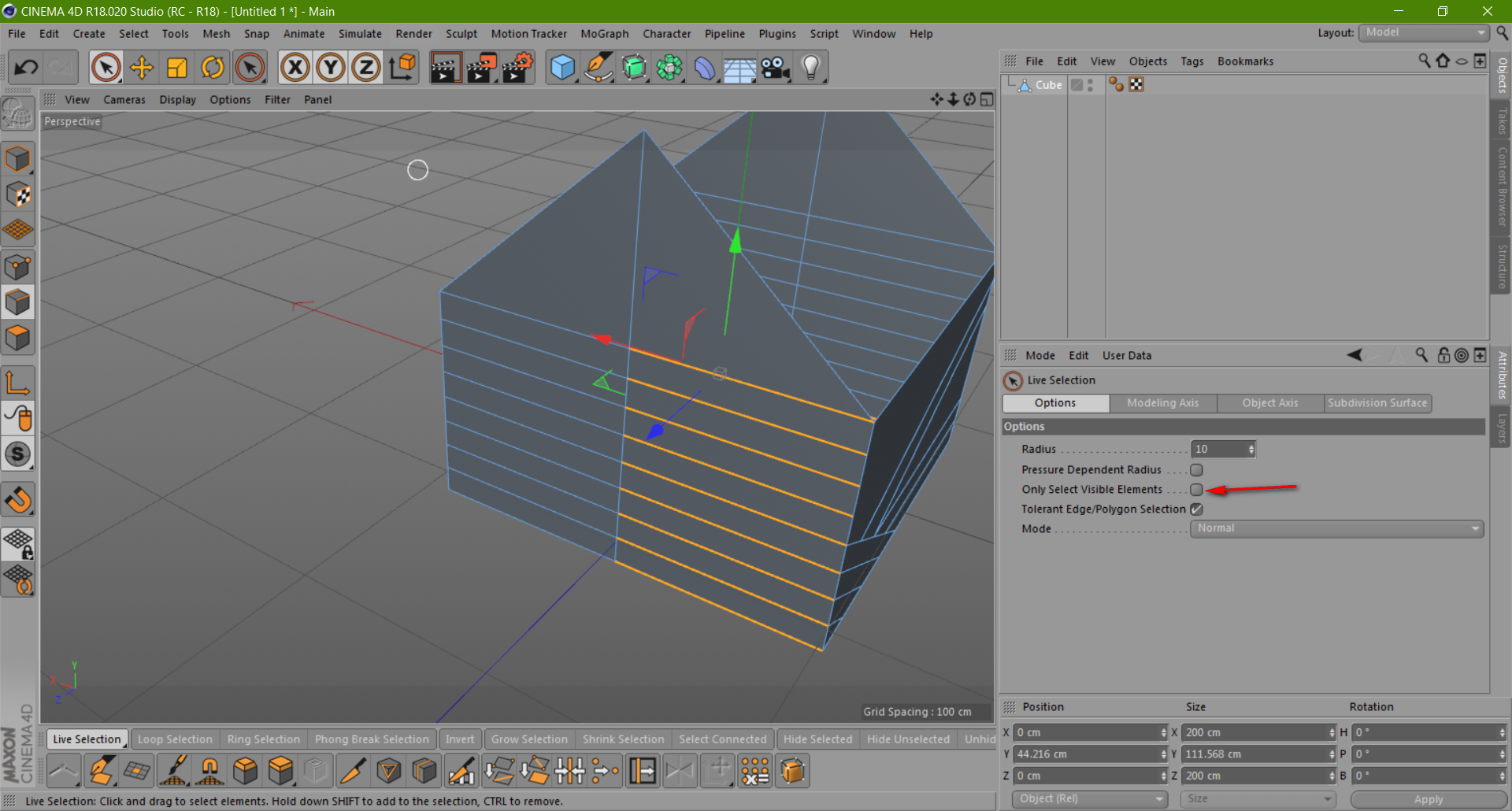Select the Move tool icon
This screenshot has width=1512, height=811.
(x=141, y=68)
